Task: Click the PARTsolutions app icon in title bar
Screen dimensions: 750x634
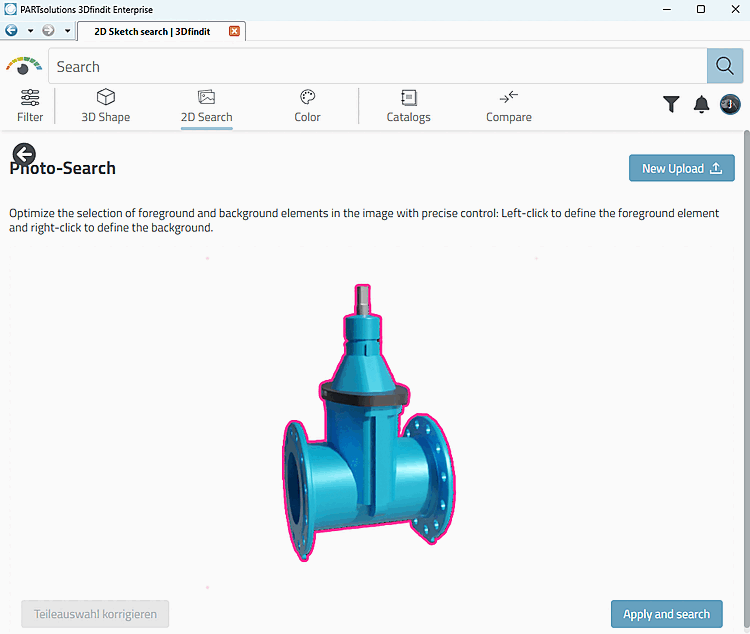Action: tap(10, 9)
